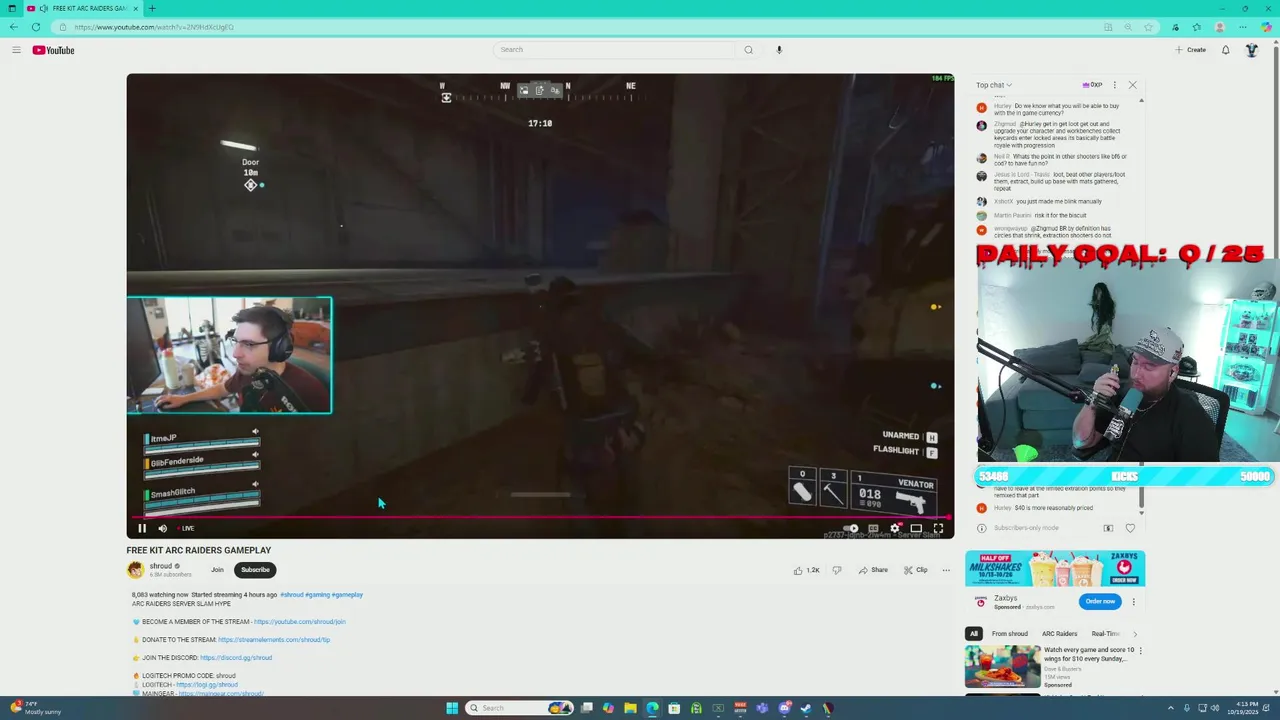Open shroud's channel avatar

[135, 570]
